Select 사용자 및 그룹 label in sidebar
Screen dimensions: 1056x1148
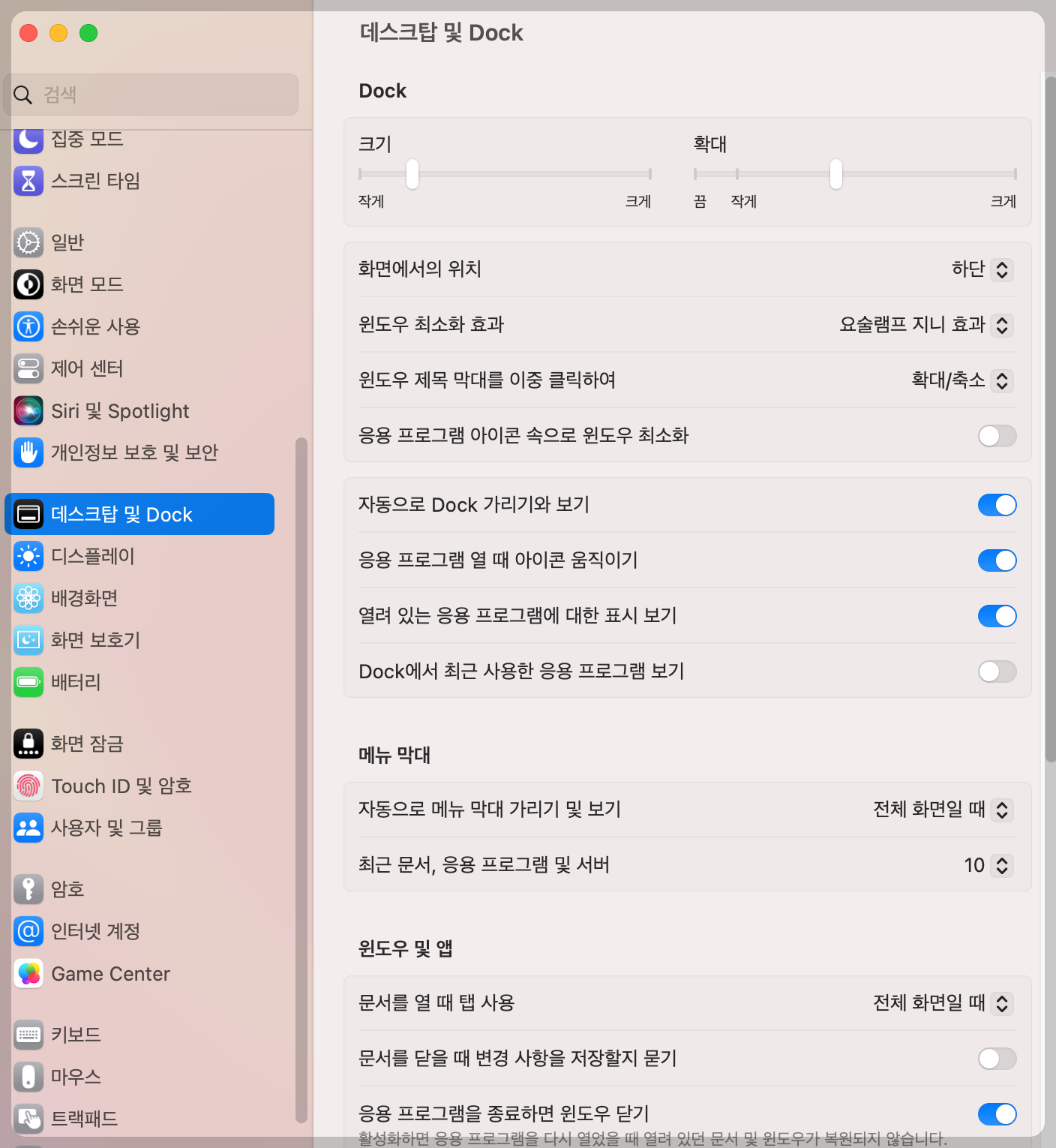click(106, 828)
